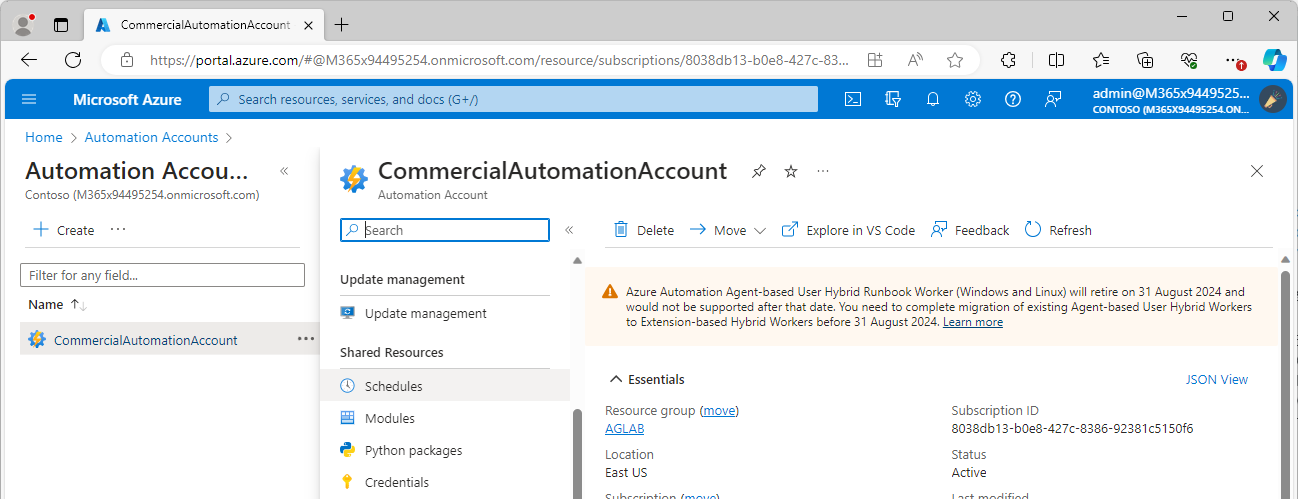Open the portal Settings gear
This screenshot has height=499, width=1298.
tap(973, 99)
